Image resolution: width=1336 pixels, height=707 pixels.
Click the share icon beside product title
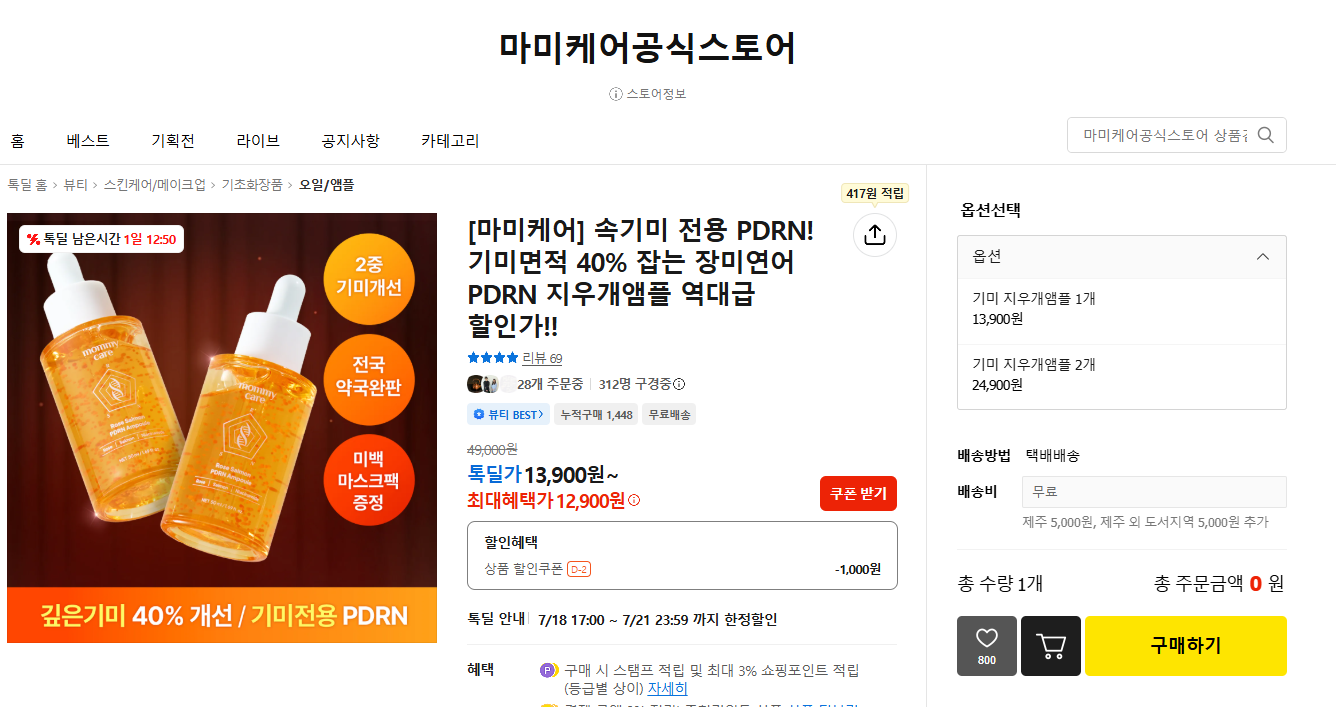pos(875,235)
